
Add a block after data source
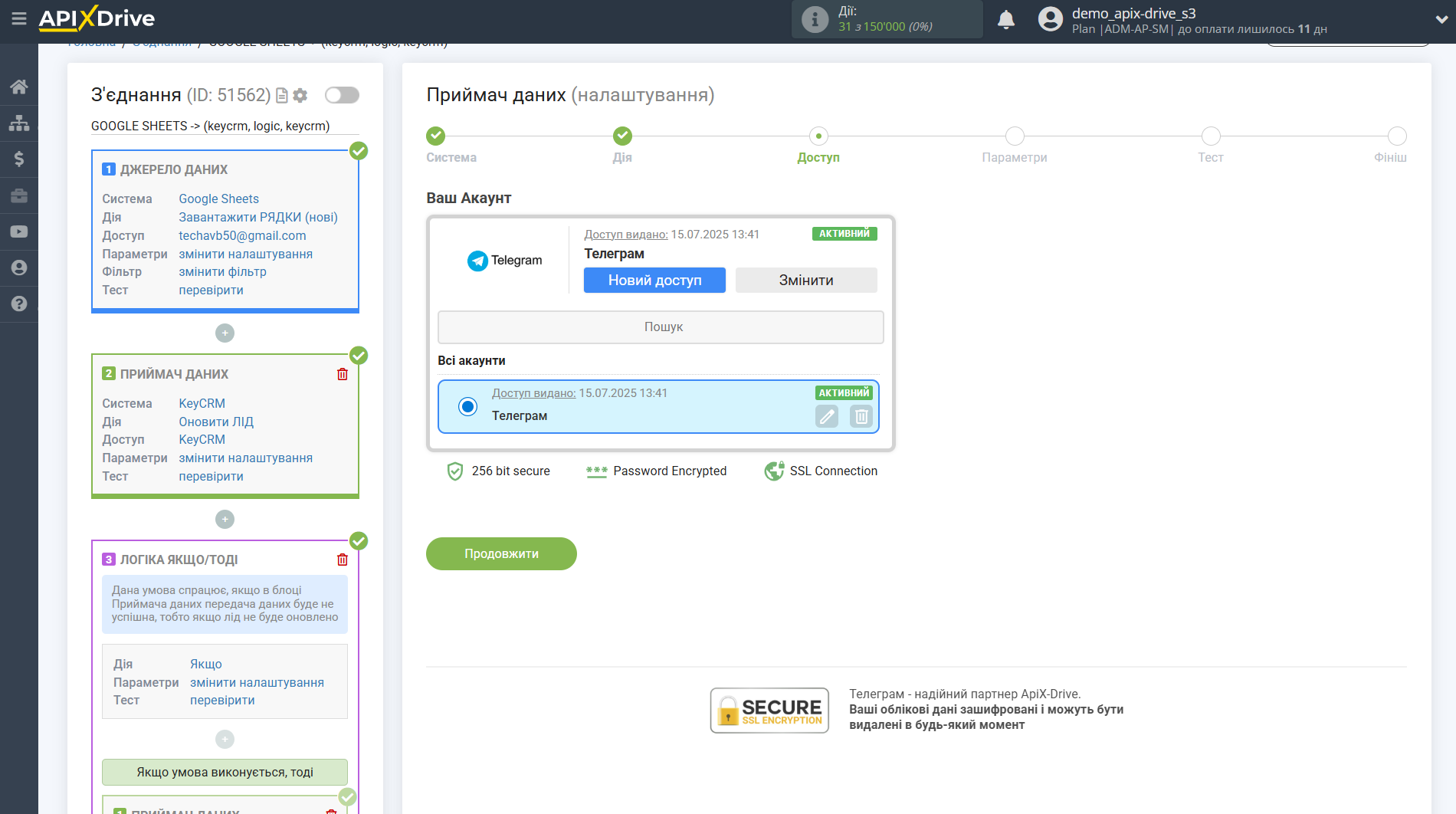[225, 333]
